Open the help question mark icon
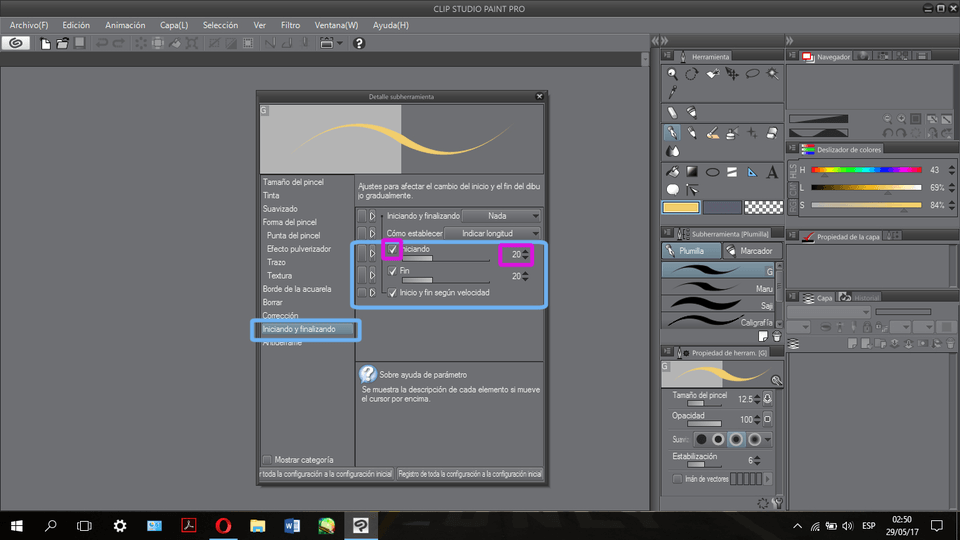 pyautogui.click(x=359, y=43)
